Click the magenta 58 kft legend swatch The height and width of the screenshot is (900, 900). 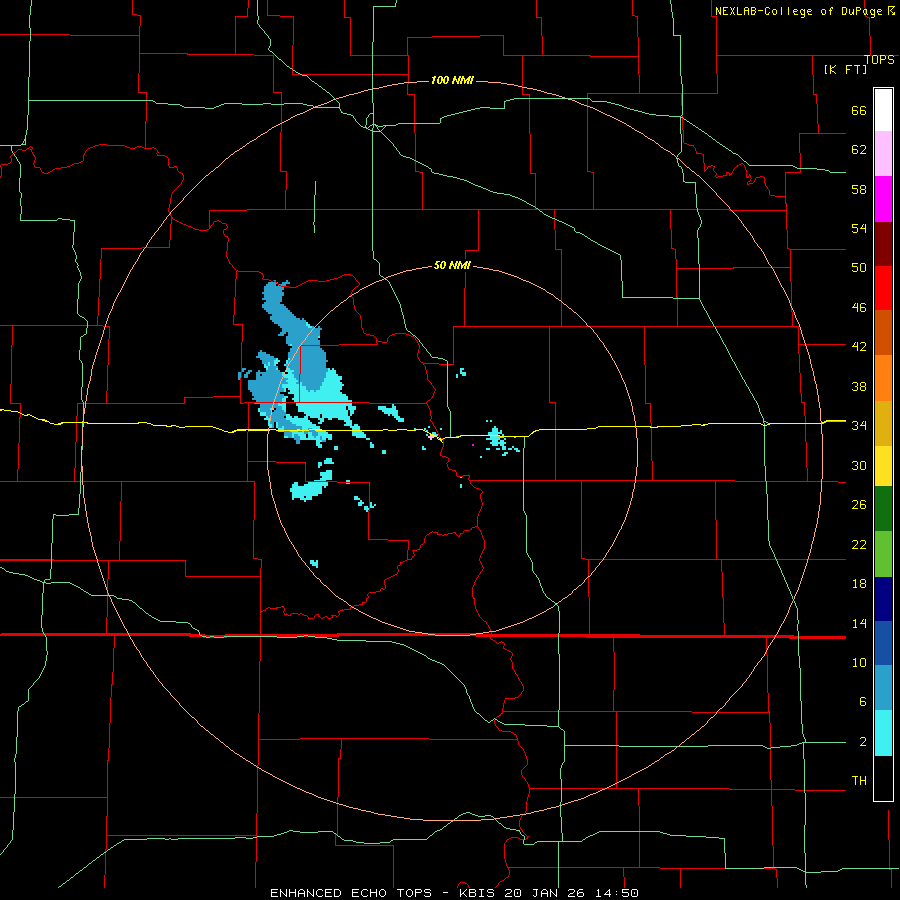click(883, 199)
